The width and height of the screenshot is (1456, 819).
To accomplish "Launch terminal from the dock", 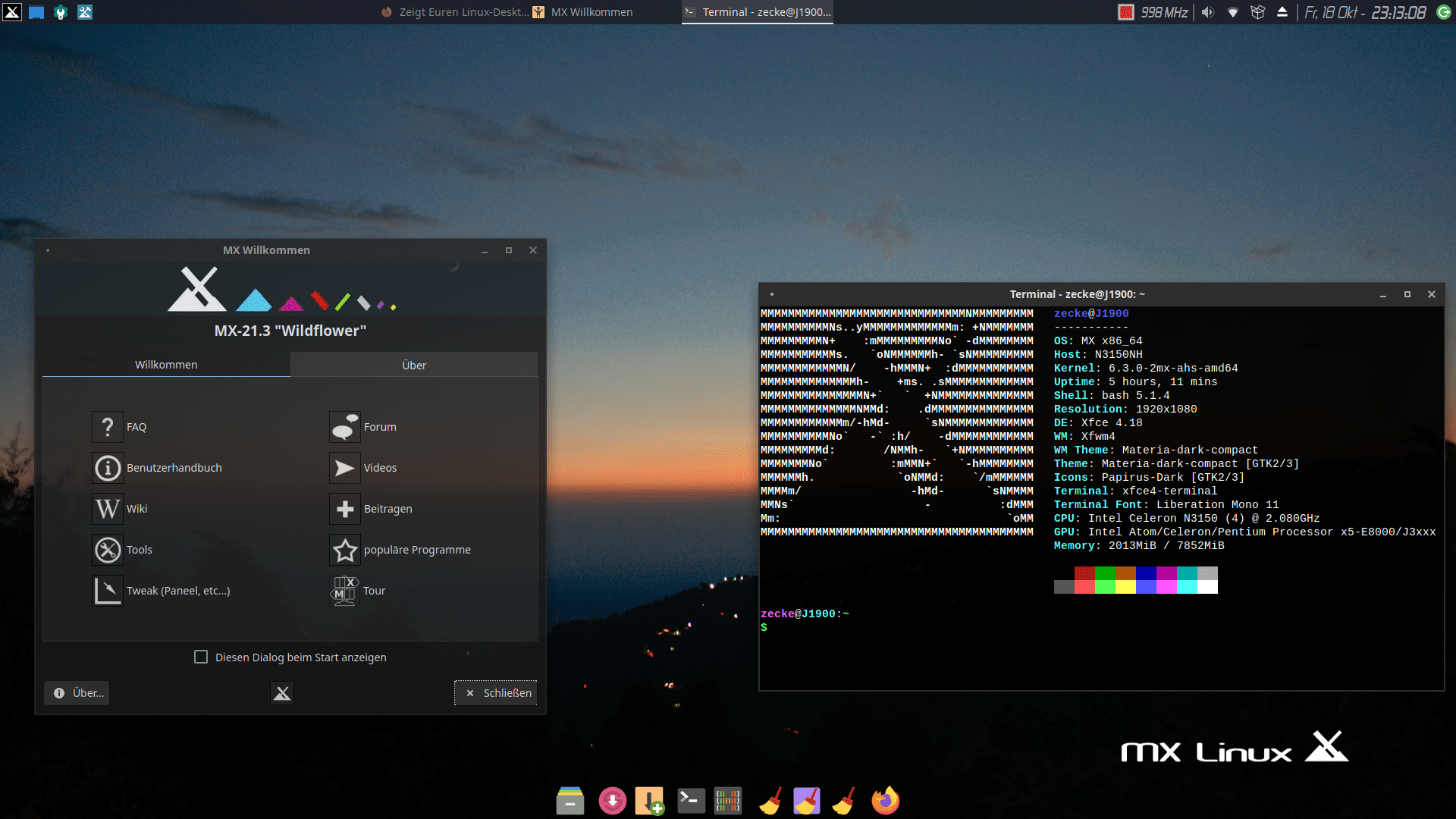I will coord(691,801).
